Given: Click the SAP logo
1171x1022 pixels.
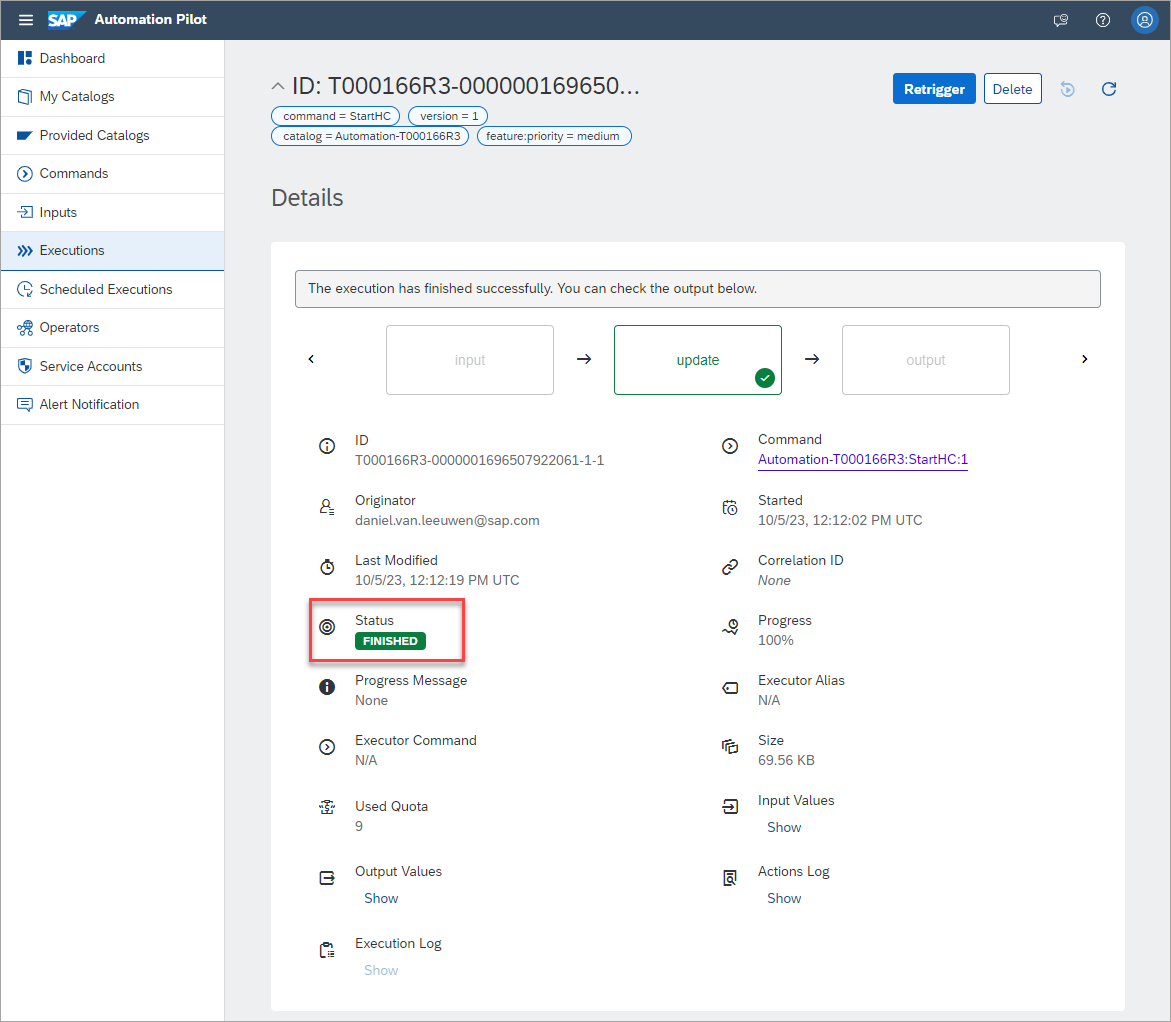Looking at the screenshot, I should [66, 19].
